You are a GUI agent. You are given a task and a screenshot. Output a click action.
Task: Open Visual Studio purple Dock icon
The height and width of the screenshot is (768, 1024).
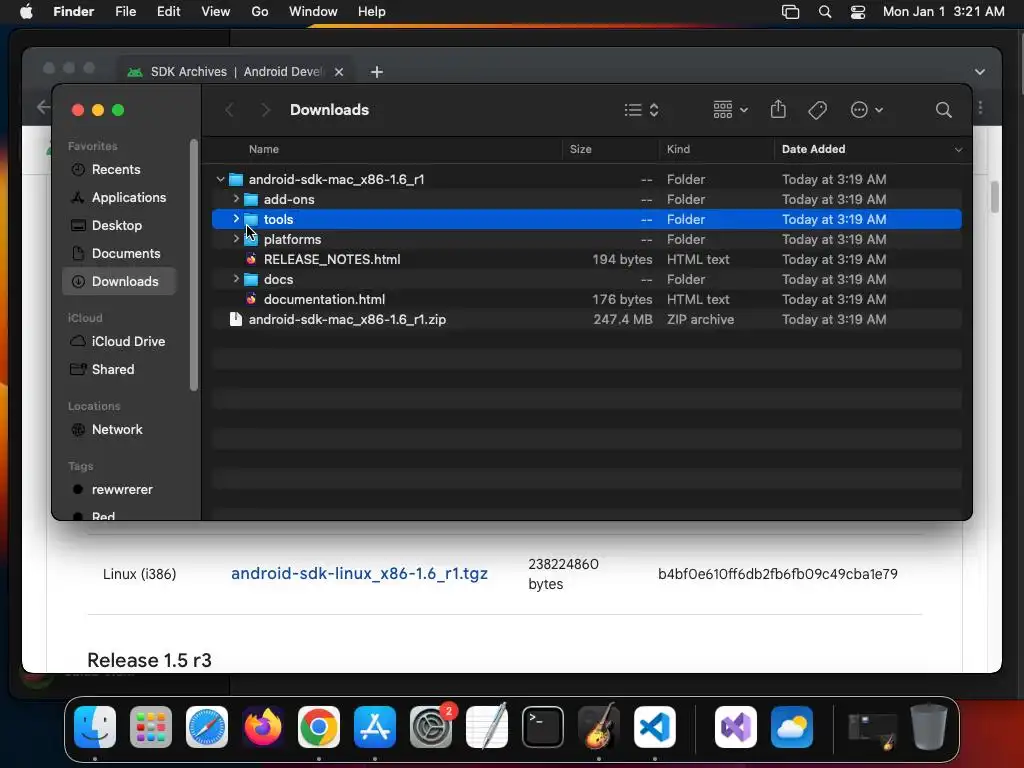click(736, 727)
